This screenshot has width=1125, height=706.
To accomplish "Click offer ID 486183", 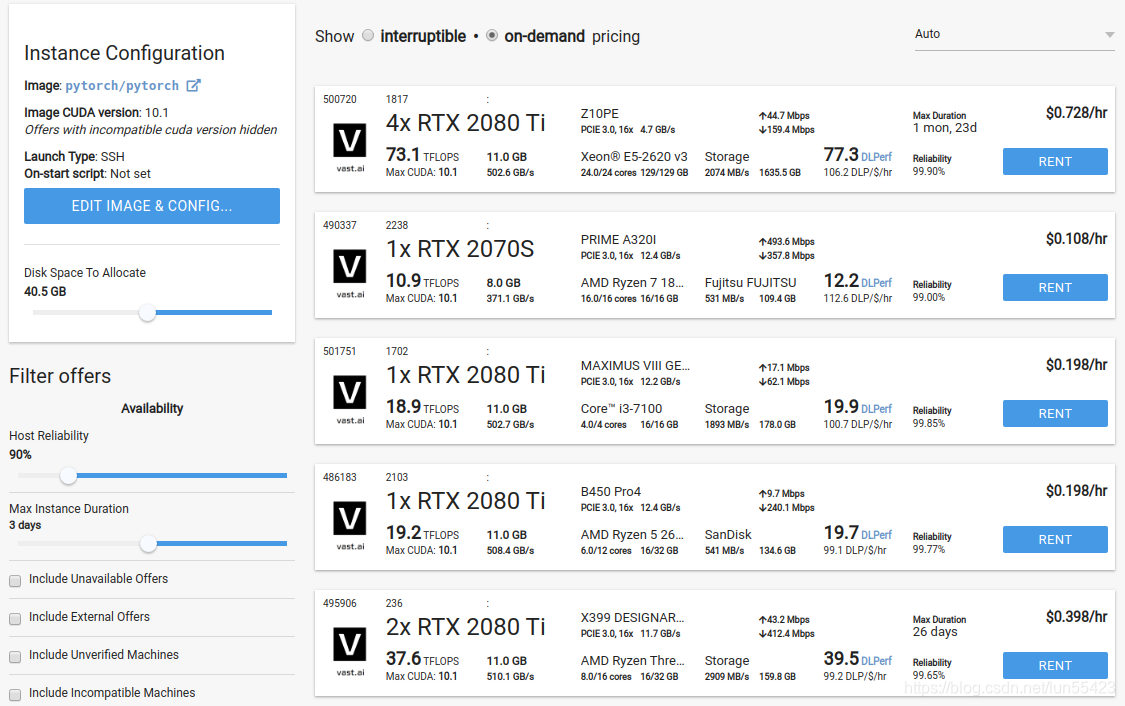I will tap(339, 477).
